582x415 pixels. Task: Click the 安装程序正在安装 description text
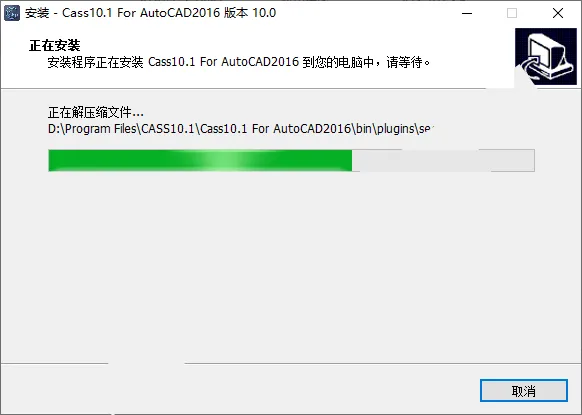click(x=95, y=62)
